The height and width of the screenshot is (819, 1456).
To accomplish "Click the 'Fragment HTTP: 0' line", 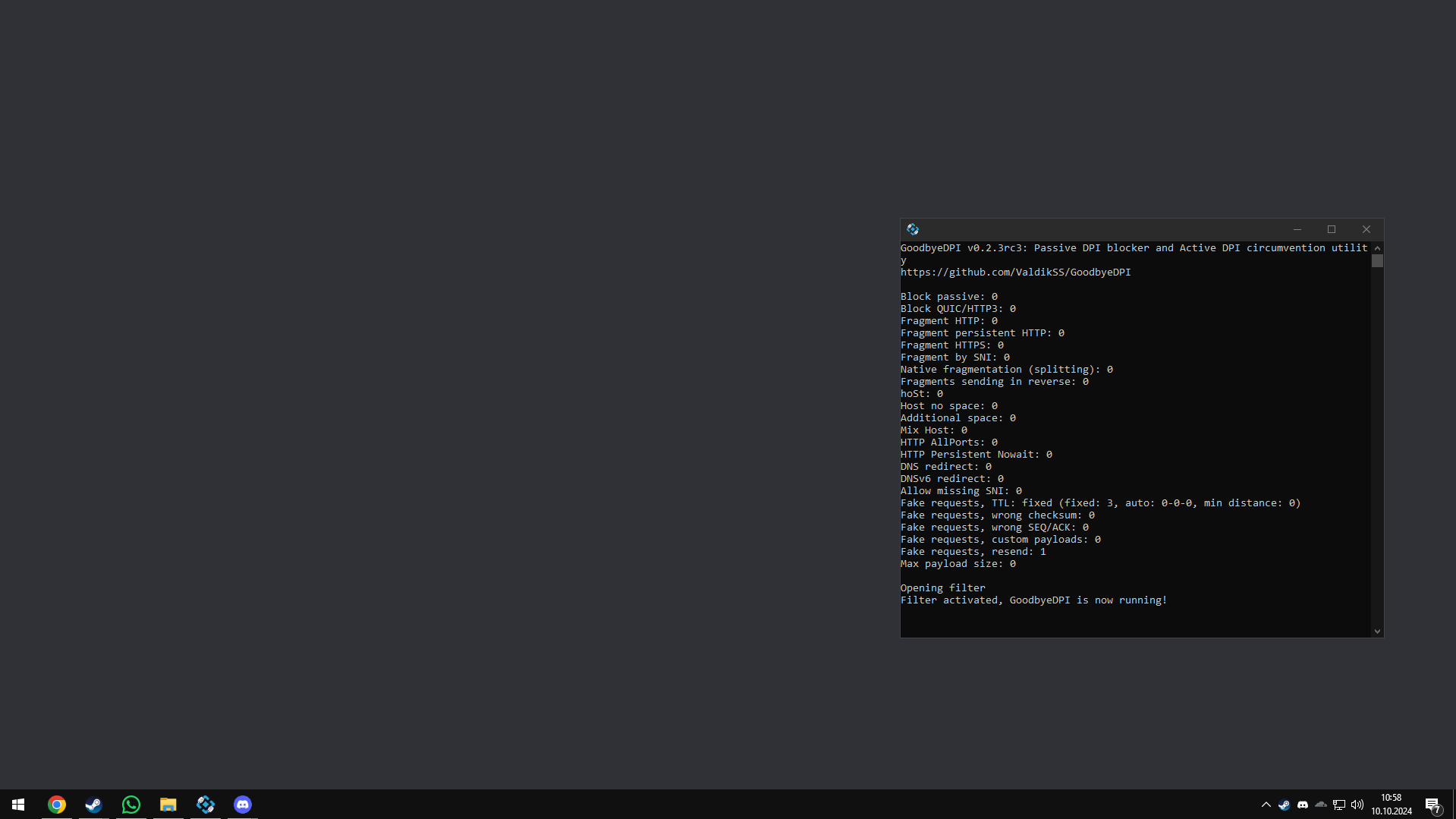I will (x=949, y=321).
